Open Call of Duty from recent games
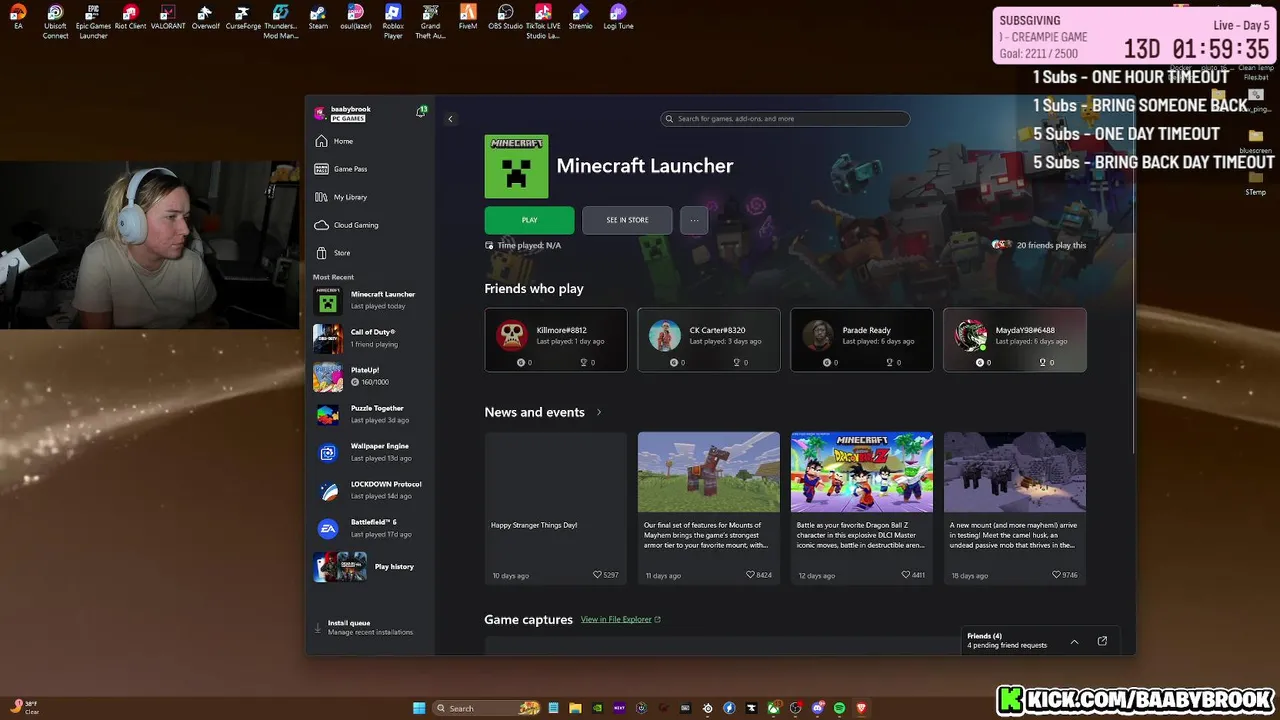The height and width of the screenshot is (720, 1280). coord(371,338)
